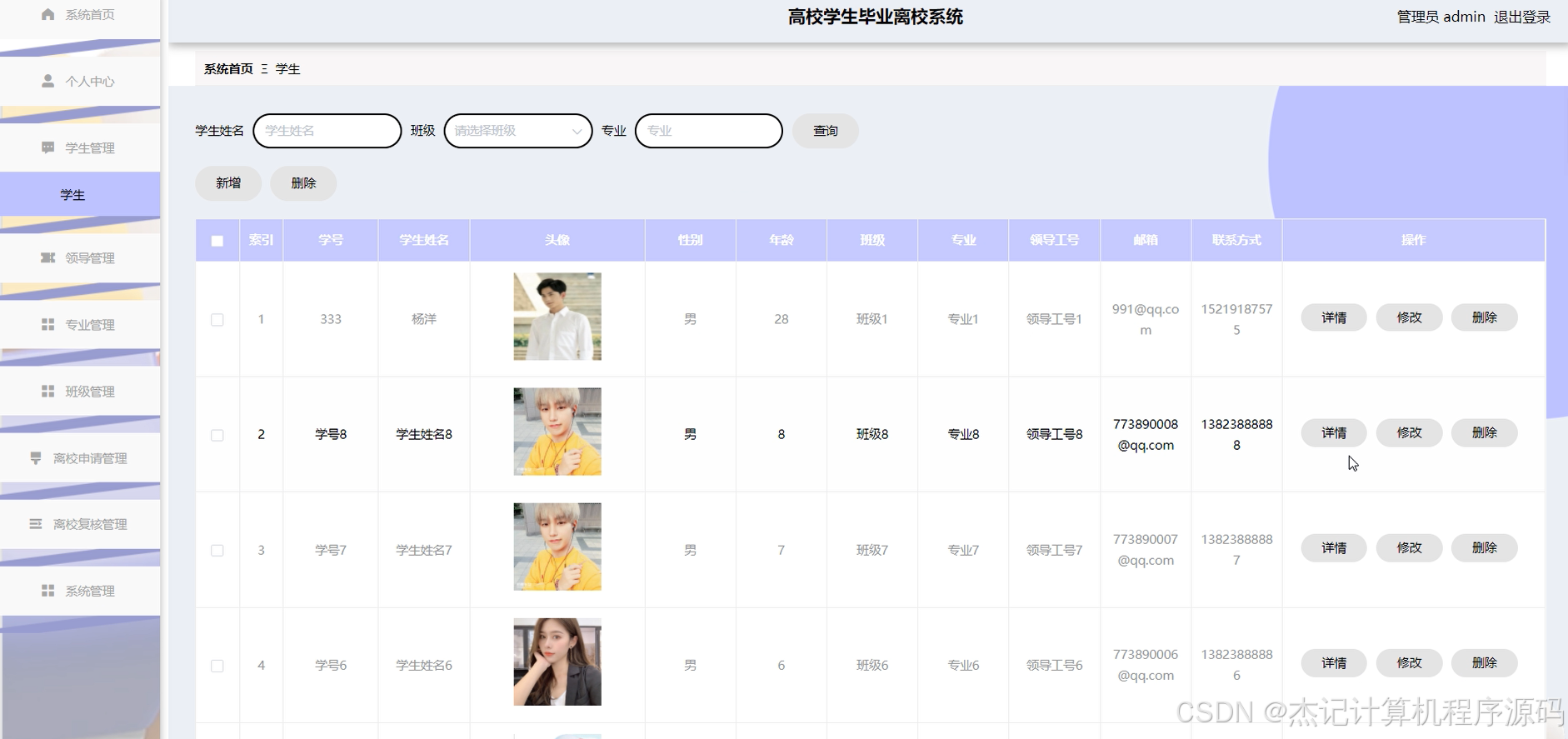This screenshot has width=1568, height=739.
Task: Toggle the select-all checkbox in table header
Action: point(217,241)
